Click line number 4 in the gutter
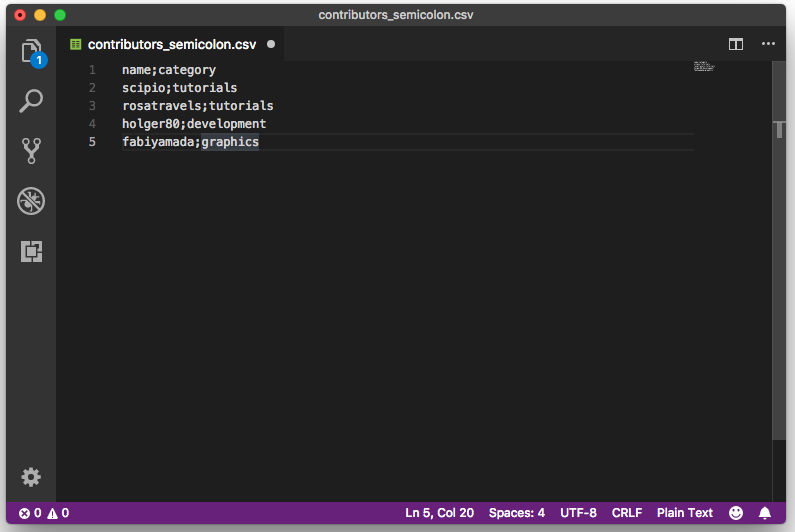Viewport: 795px width, 532px height. 92,124
